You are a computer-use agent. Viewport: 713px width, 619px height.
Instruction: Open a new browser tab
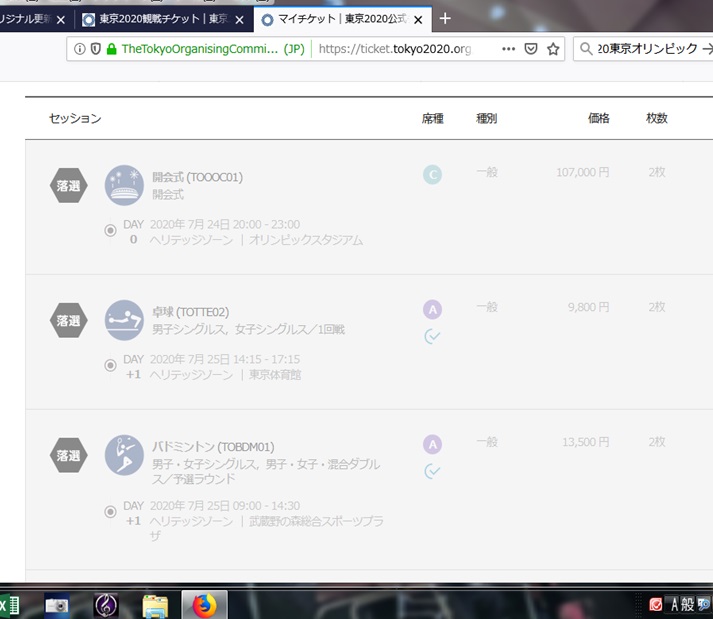pyautogui.click(x=445, y=19)
